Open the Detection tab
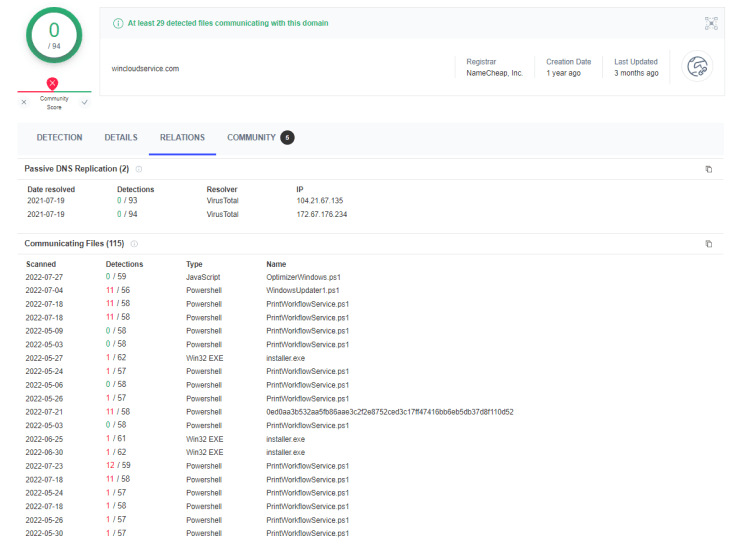Screen dimensions: 745x538 coord(59,138)
